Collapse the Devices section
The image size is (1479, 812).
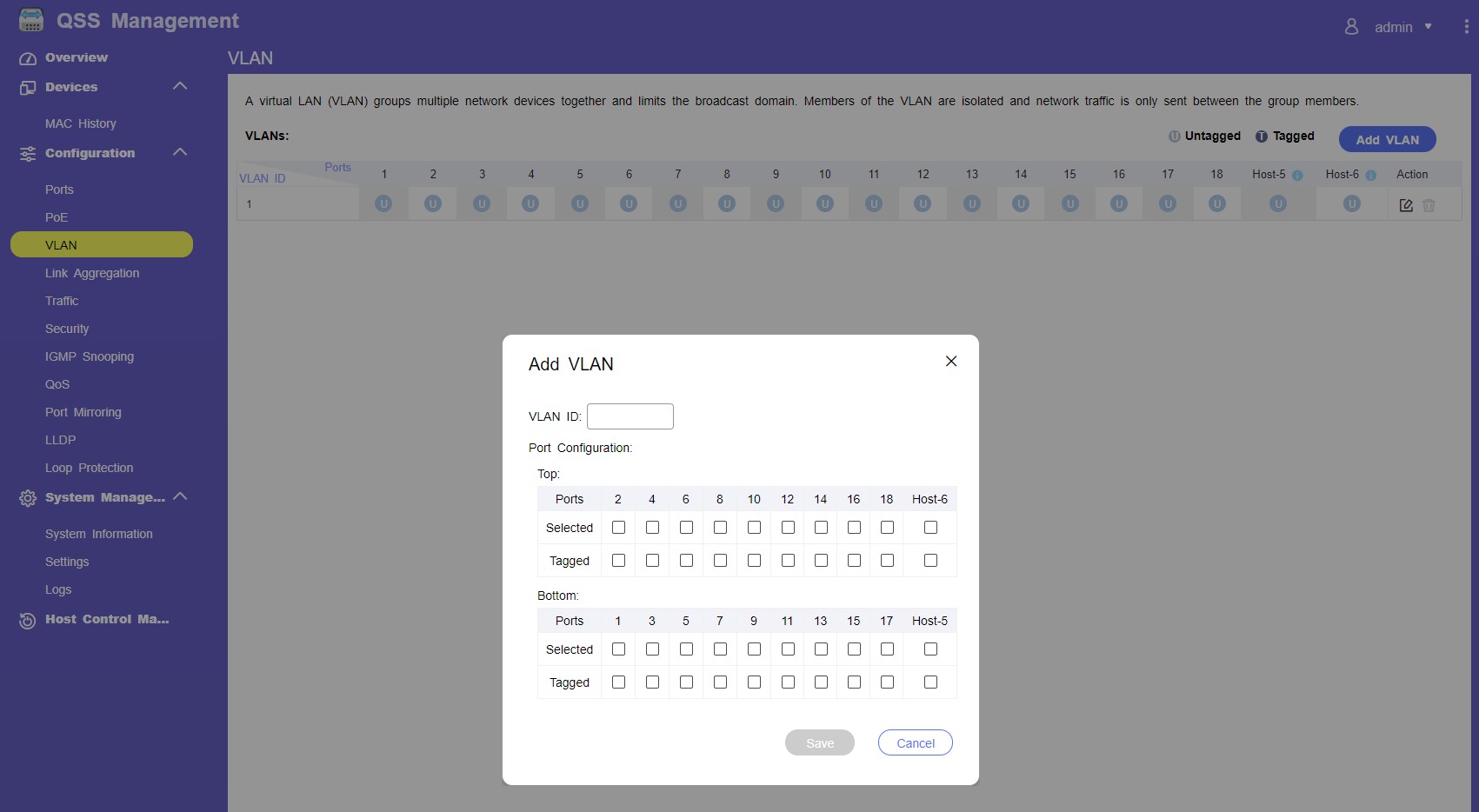point(180,86)
